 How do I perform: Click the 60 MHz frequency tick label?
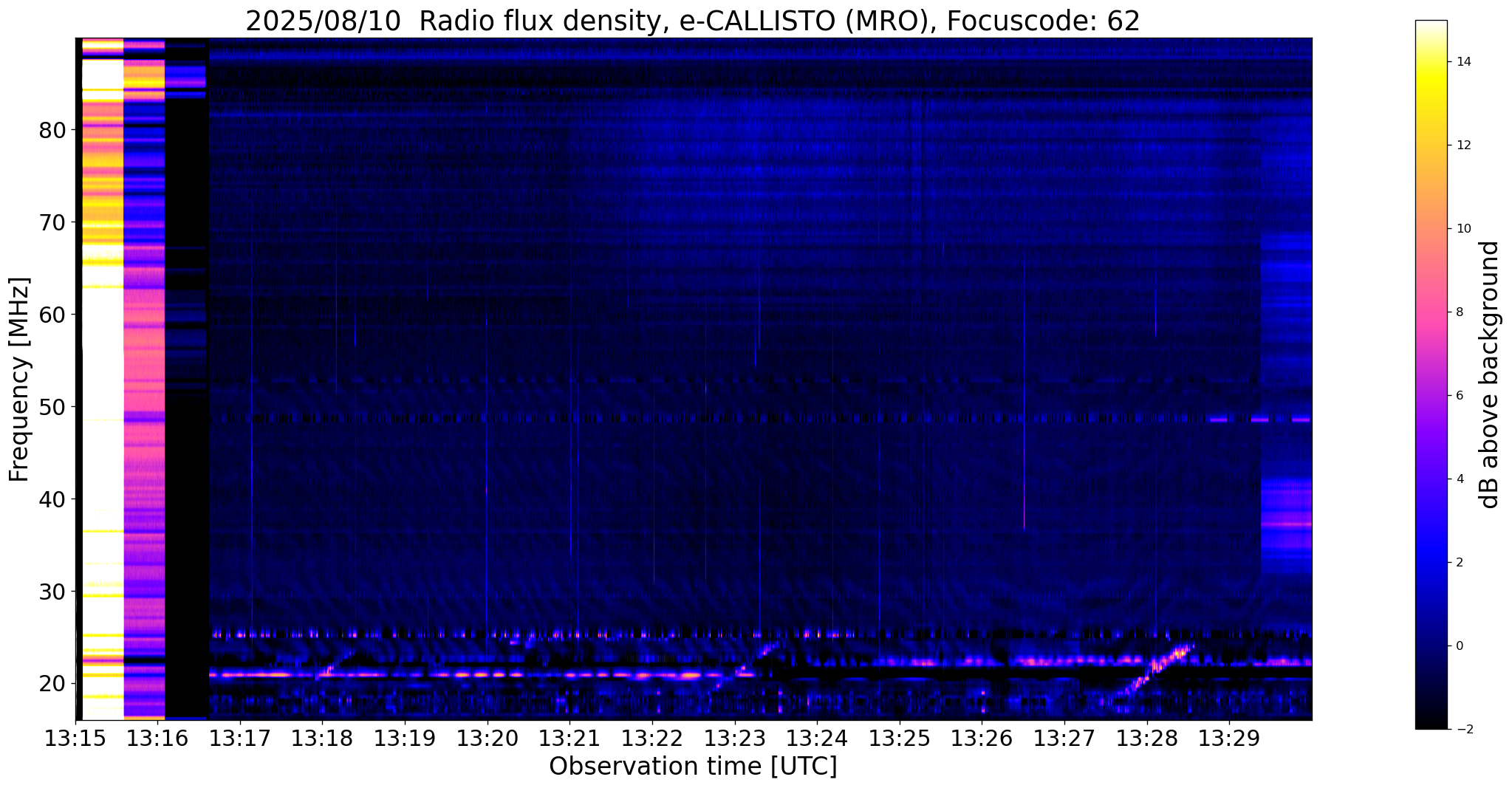point(52,315)
